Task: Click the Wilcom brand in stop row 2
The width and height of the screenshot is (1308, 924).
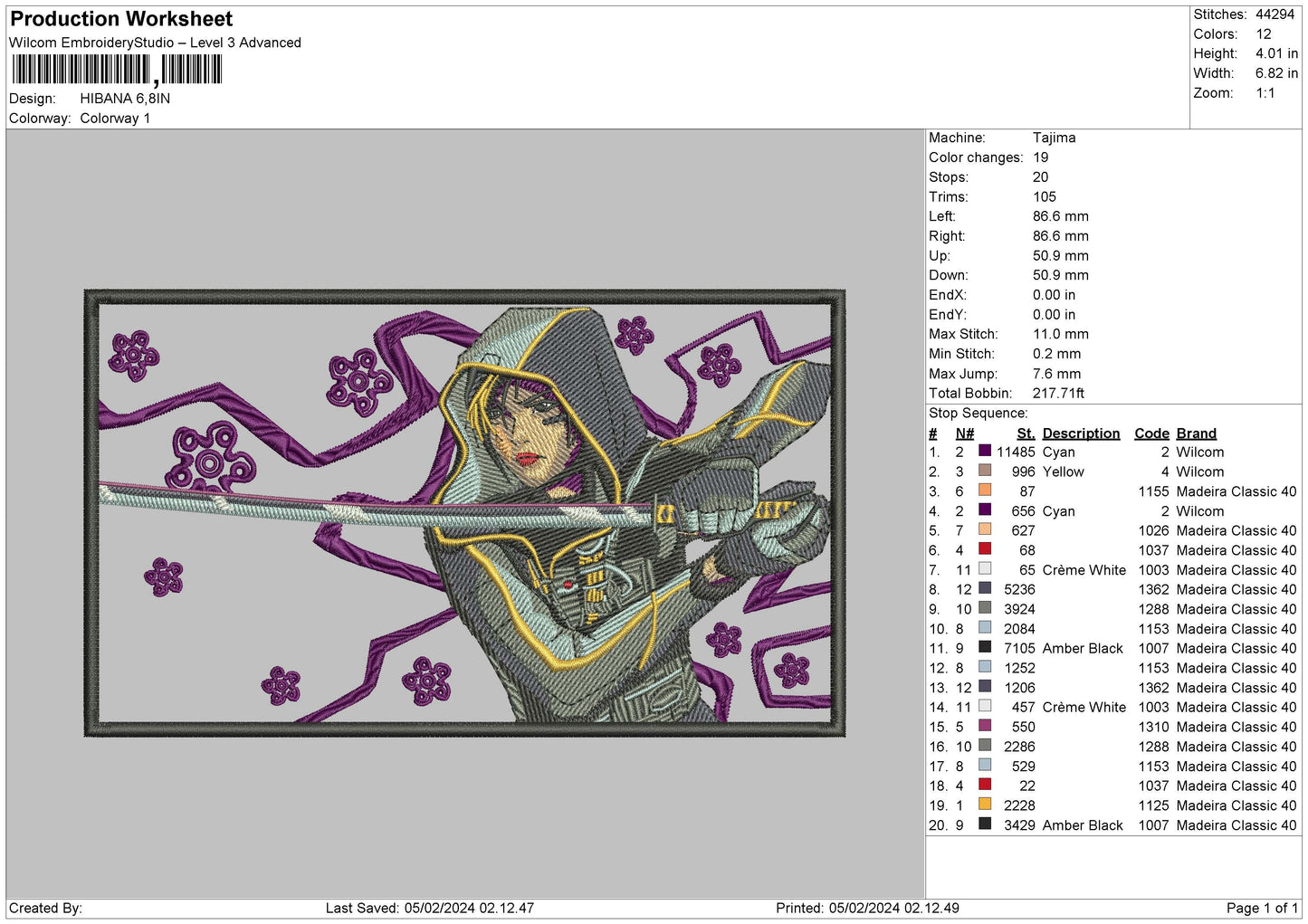Action: pyautogui.click(x=1200, y=472)
